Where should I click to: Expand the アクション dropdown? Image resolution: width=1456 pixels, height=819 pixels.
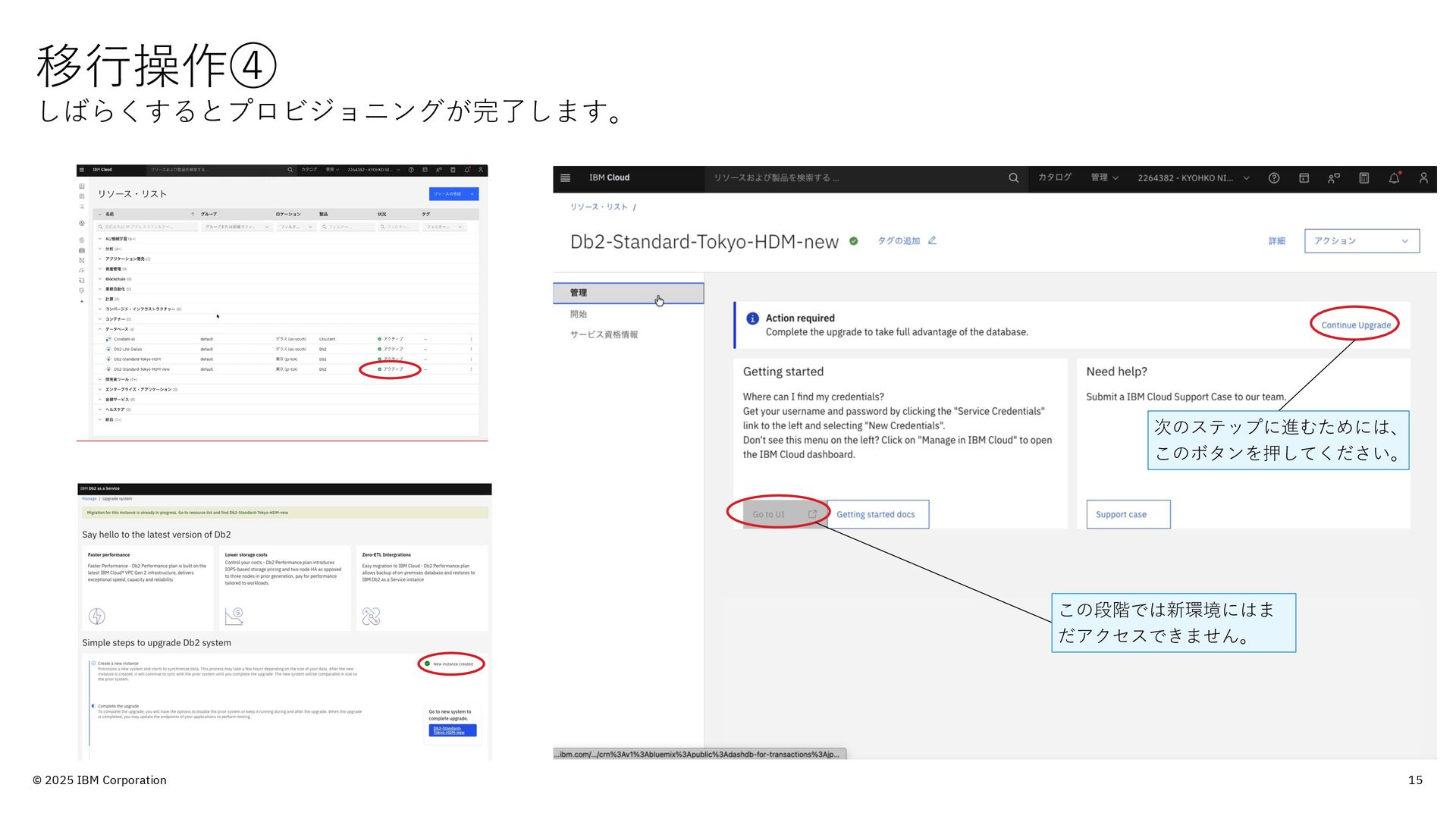pyautogui.click(x=1361, y=241)
